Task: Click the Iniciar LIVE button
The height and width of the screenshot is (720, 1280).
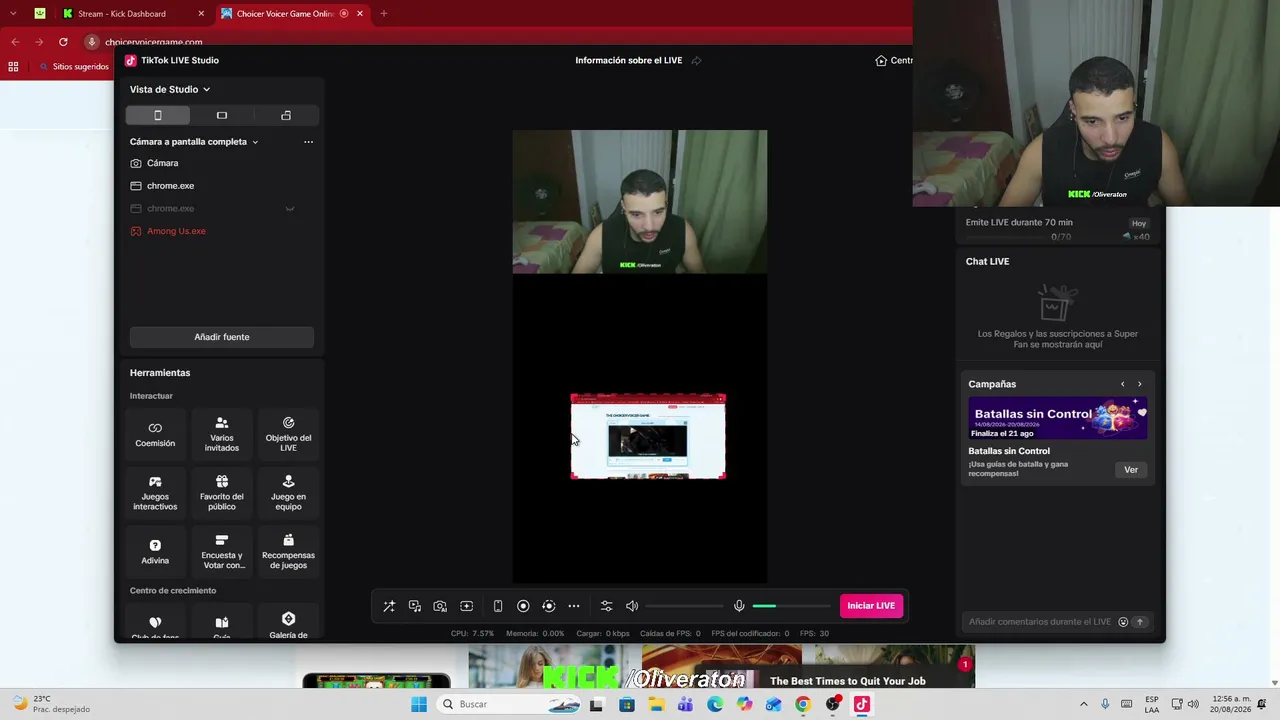Action: 871,606
